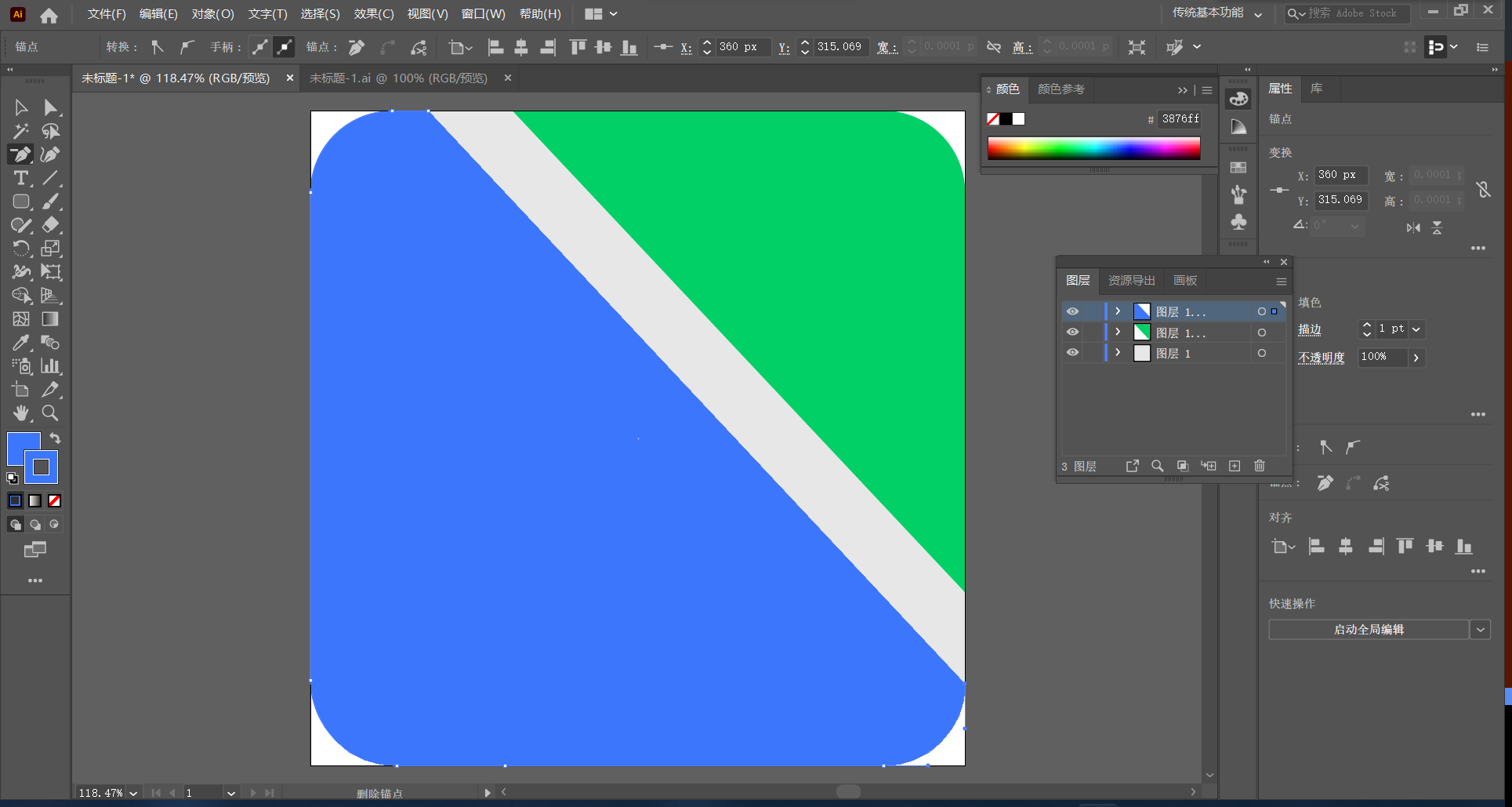
Task: Click the hex color value field
Action: click(x=1180, y=119)
